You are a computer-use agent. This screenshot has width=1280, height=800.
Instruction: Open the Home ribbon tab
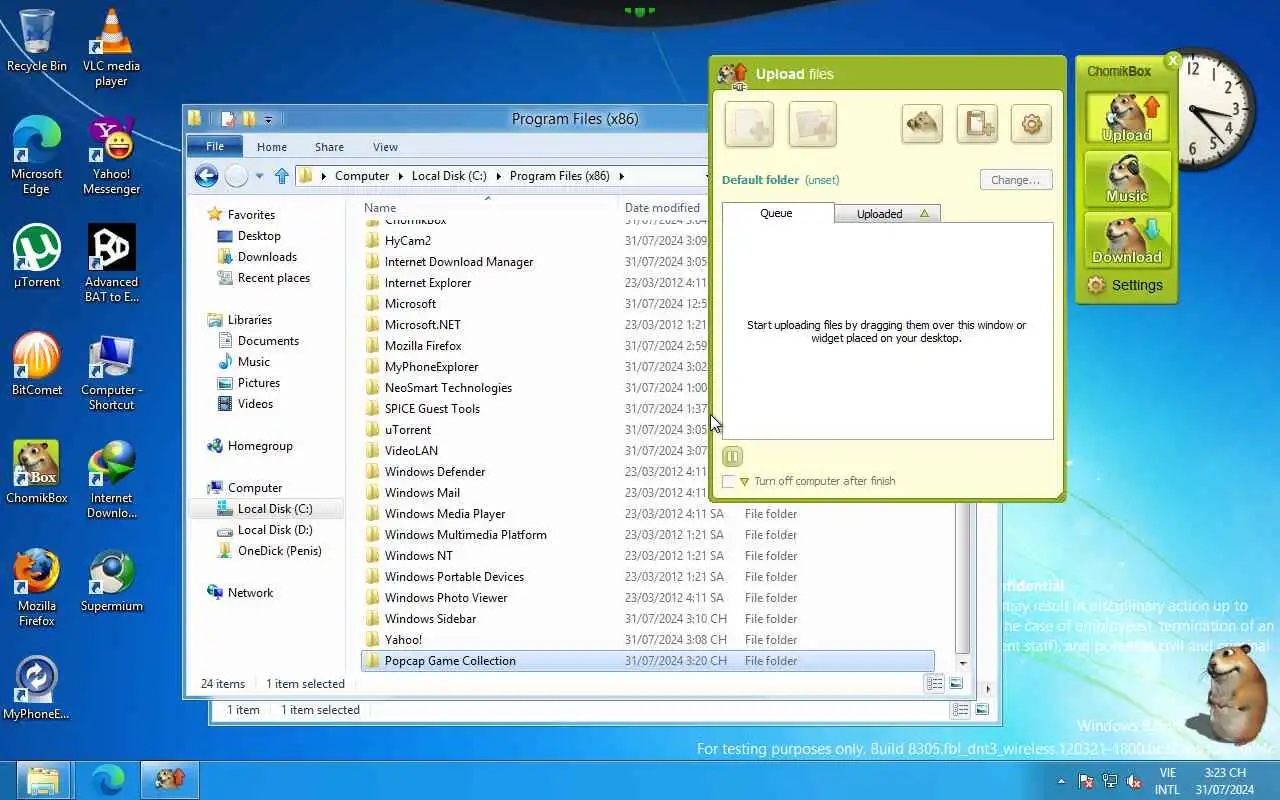click(272, 147)
